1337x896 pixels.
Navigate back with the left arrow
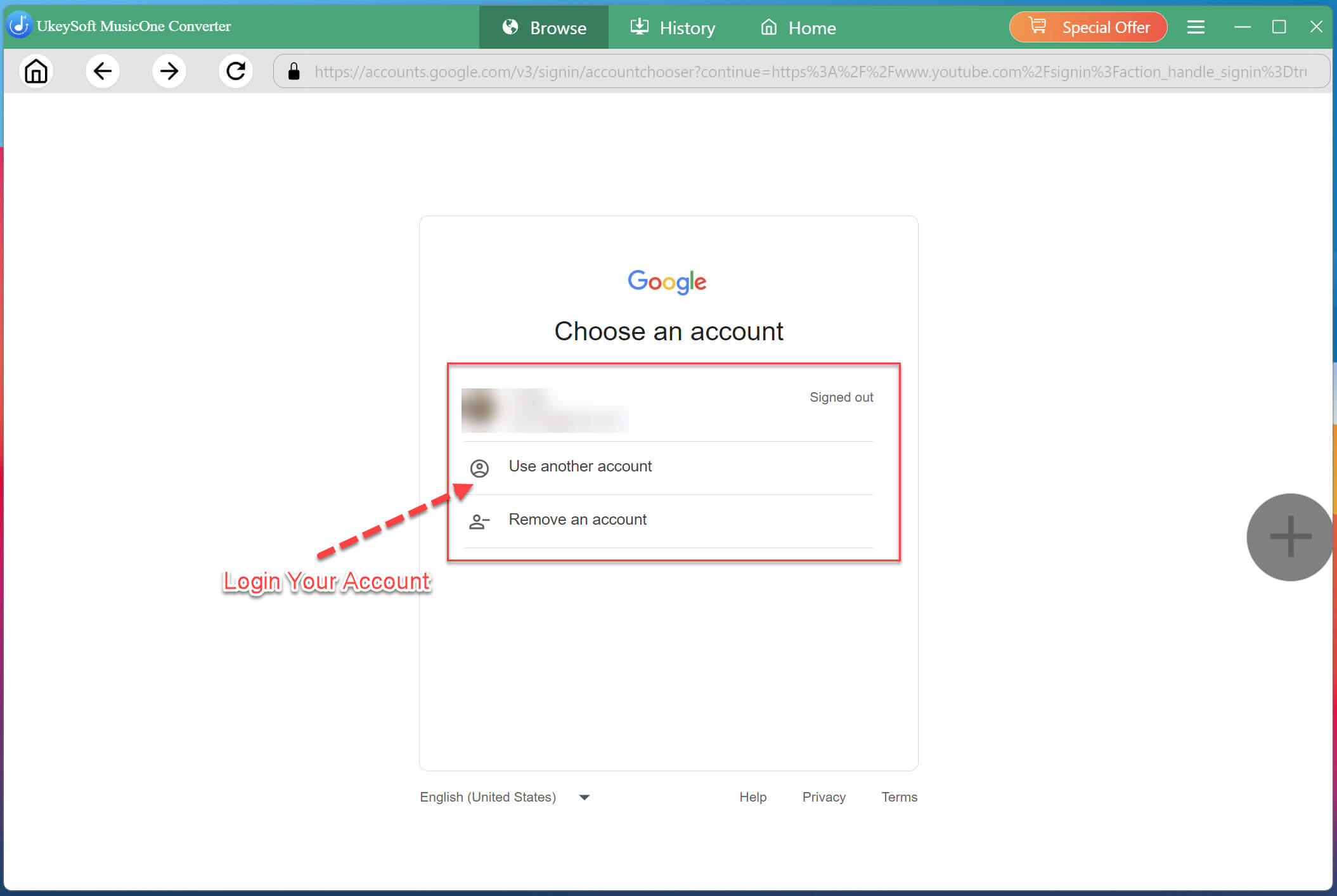pyautogui.click(x=103, y=71)
